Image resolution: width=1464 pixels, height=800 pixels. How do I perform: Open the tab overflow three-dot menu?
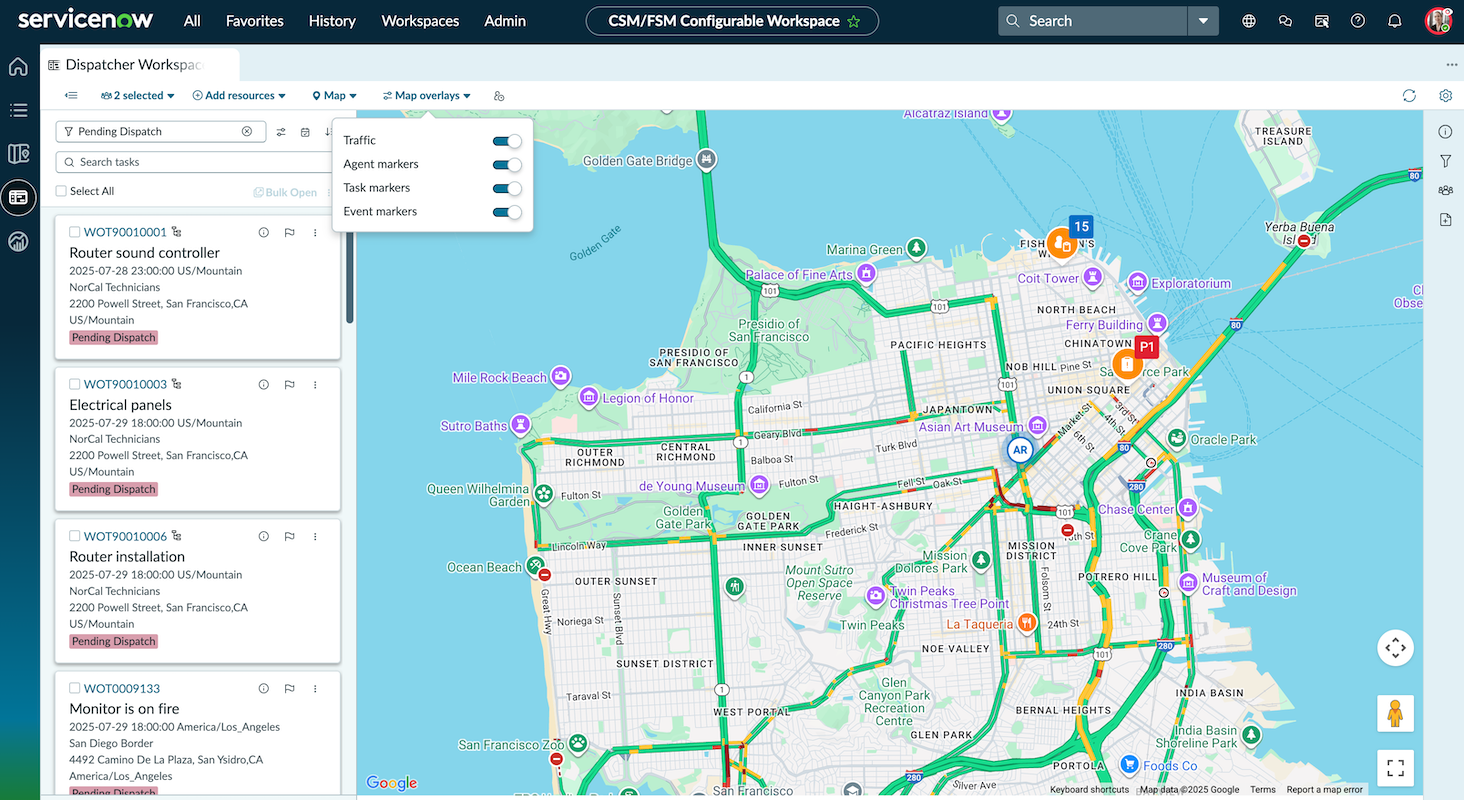[1452, 64]
